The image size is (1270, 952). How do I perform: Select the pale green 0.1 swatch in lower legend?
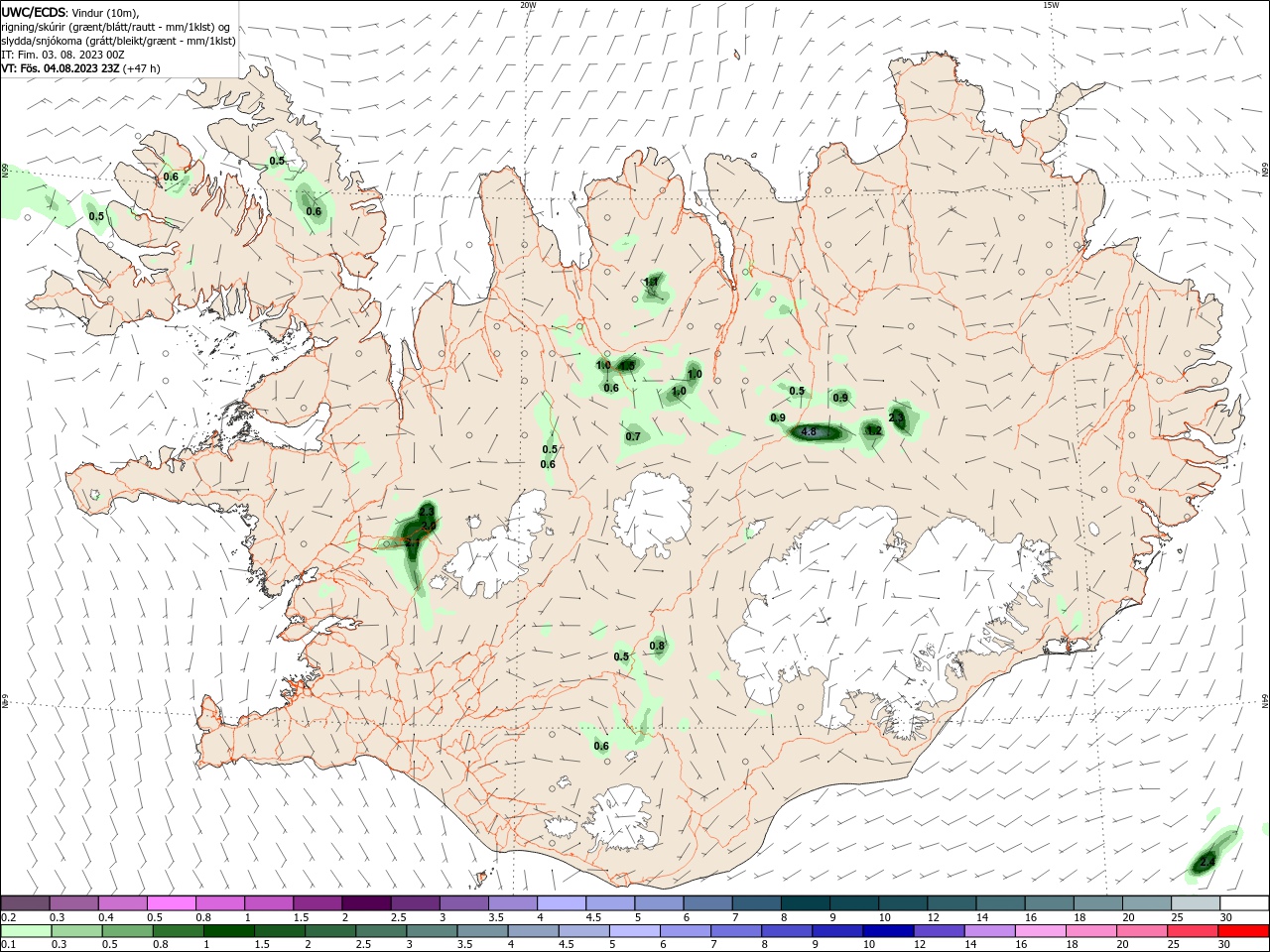point(25,931)
